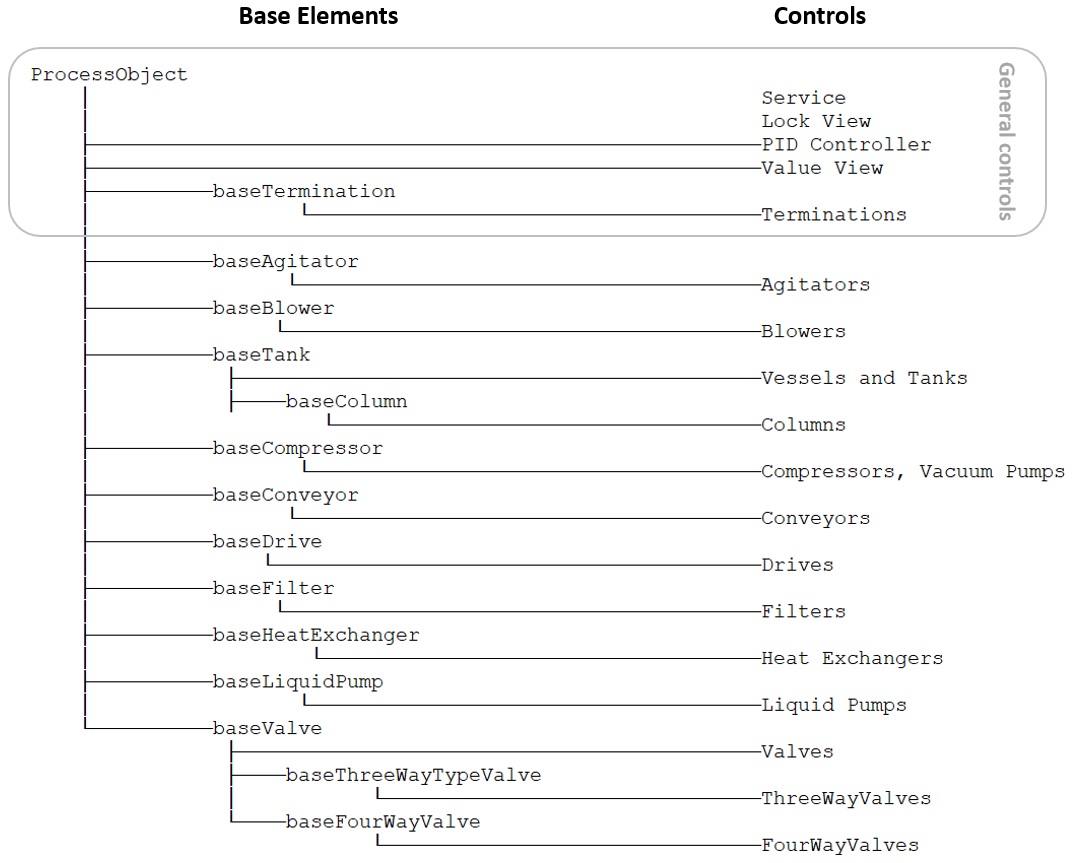Select the Liquid Pumps control
1074x863 pixels.
(x=834, y=705)
